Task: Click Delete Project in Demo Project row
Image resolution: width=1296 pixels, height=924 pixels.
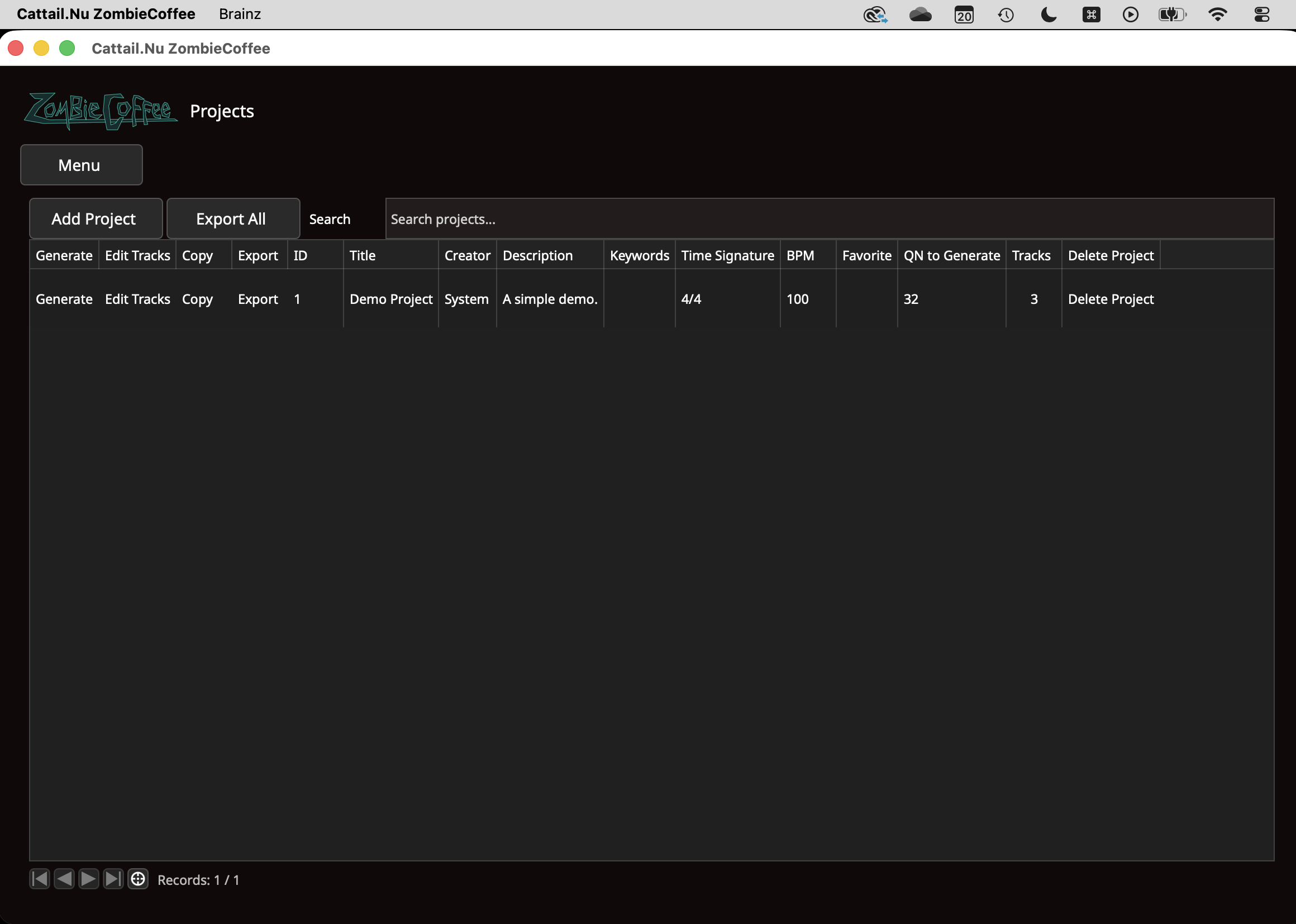Action: [1111, 299]
